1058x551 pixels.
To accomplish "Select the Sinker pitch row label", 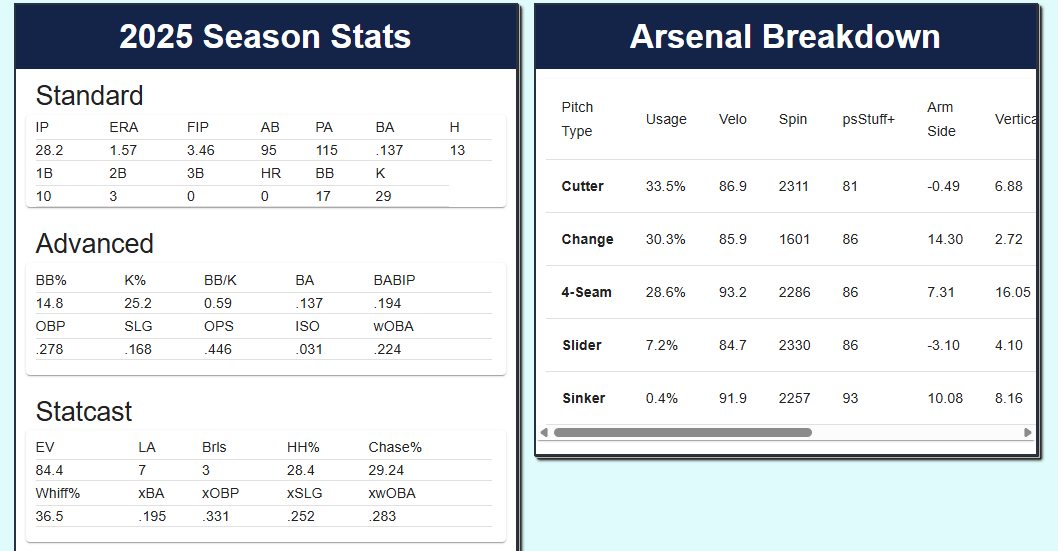I will [584, 398].
